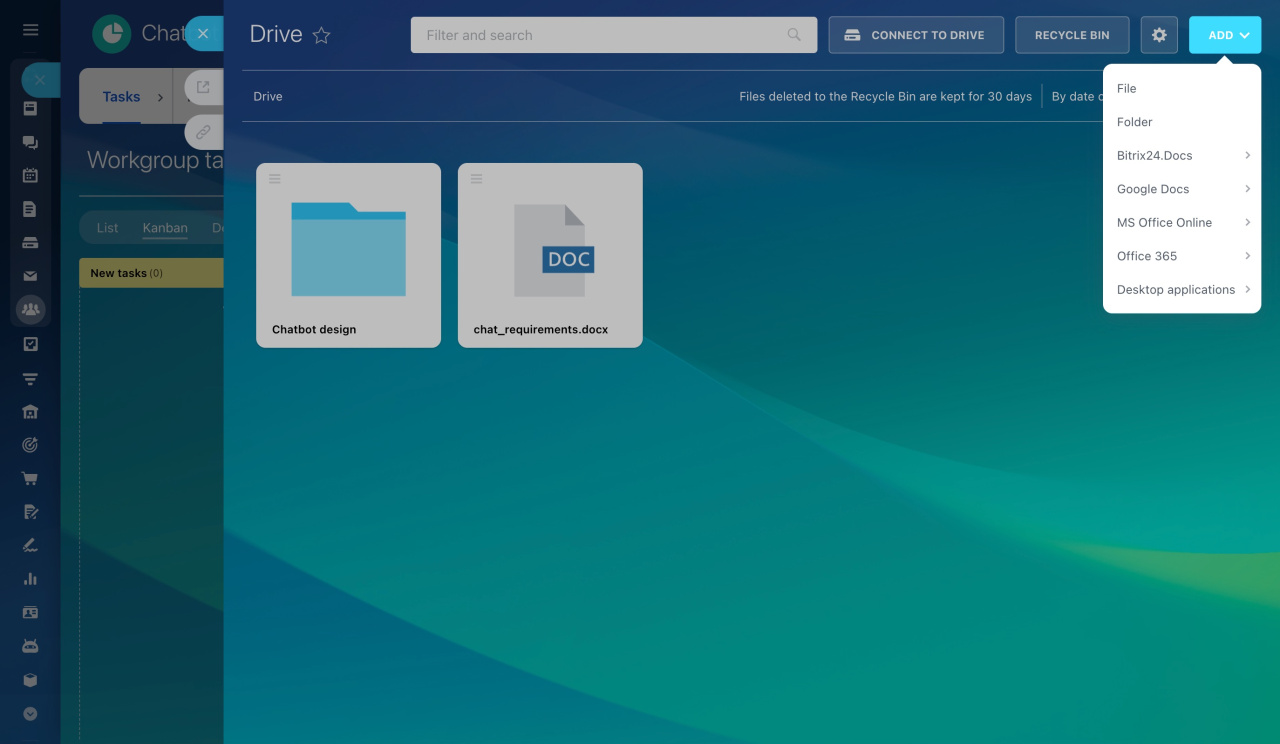Close the Drive slider panel
The width and height of the screenshot is (1280, 744).
203,34
